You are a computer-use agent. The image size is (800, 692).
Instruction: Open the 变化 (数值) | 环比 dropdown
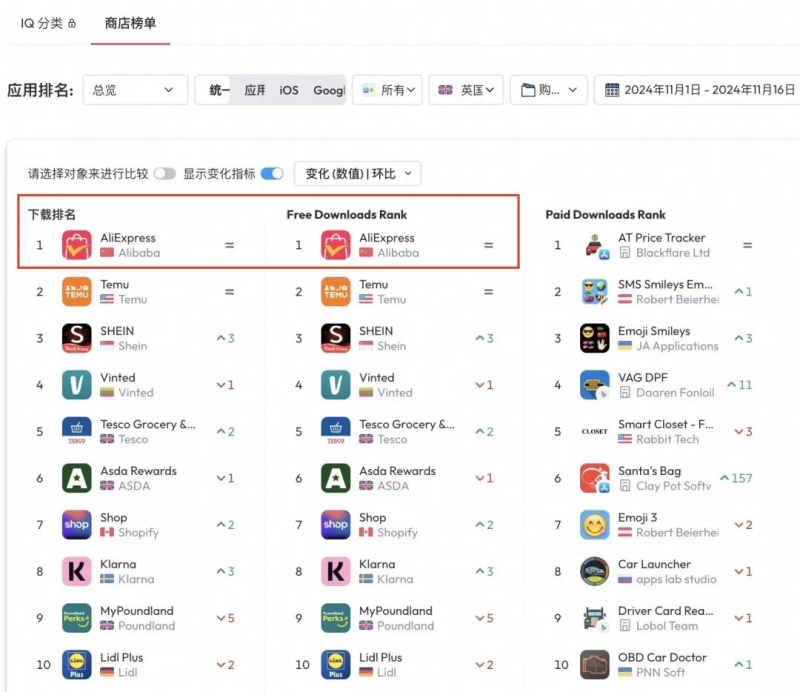357,174
